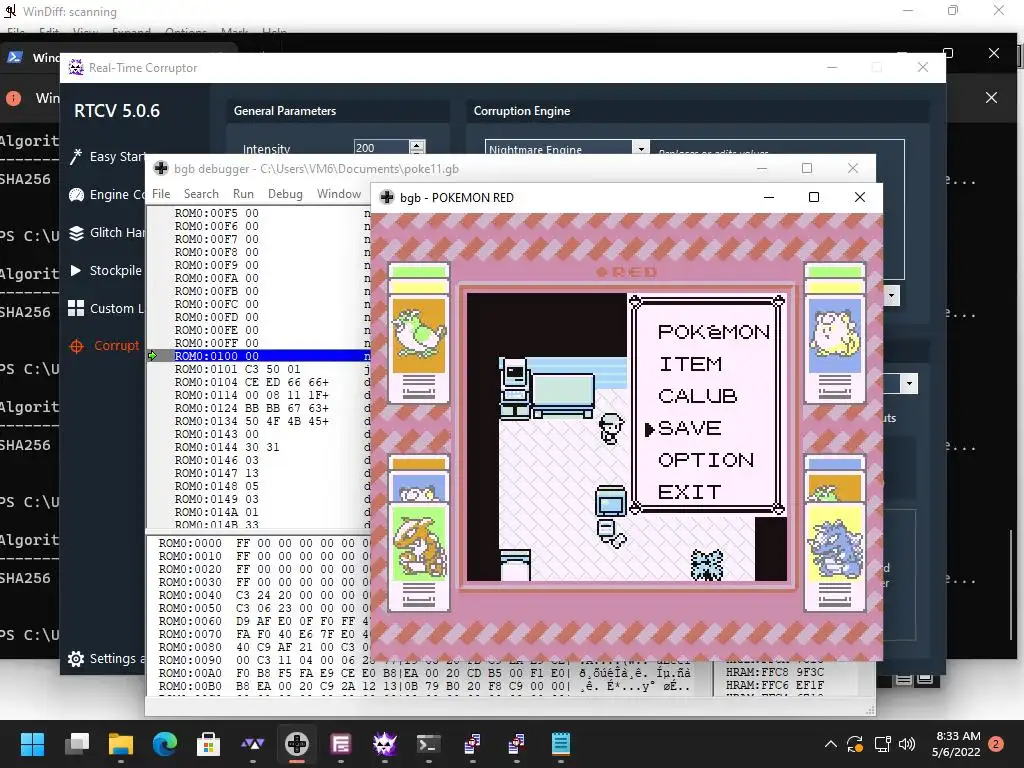Click the red Corrupt button in RTCV
Image resolution: width=1024 pixels, height=768 pixels.
point(104,345)
